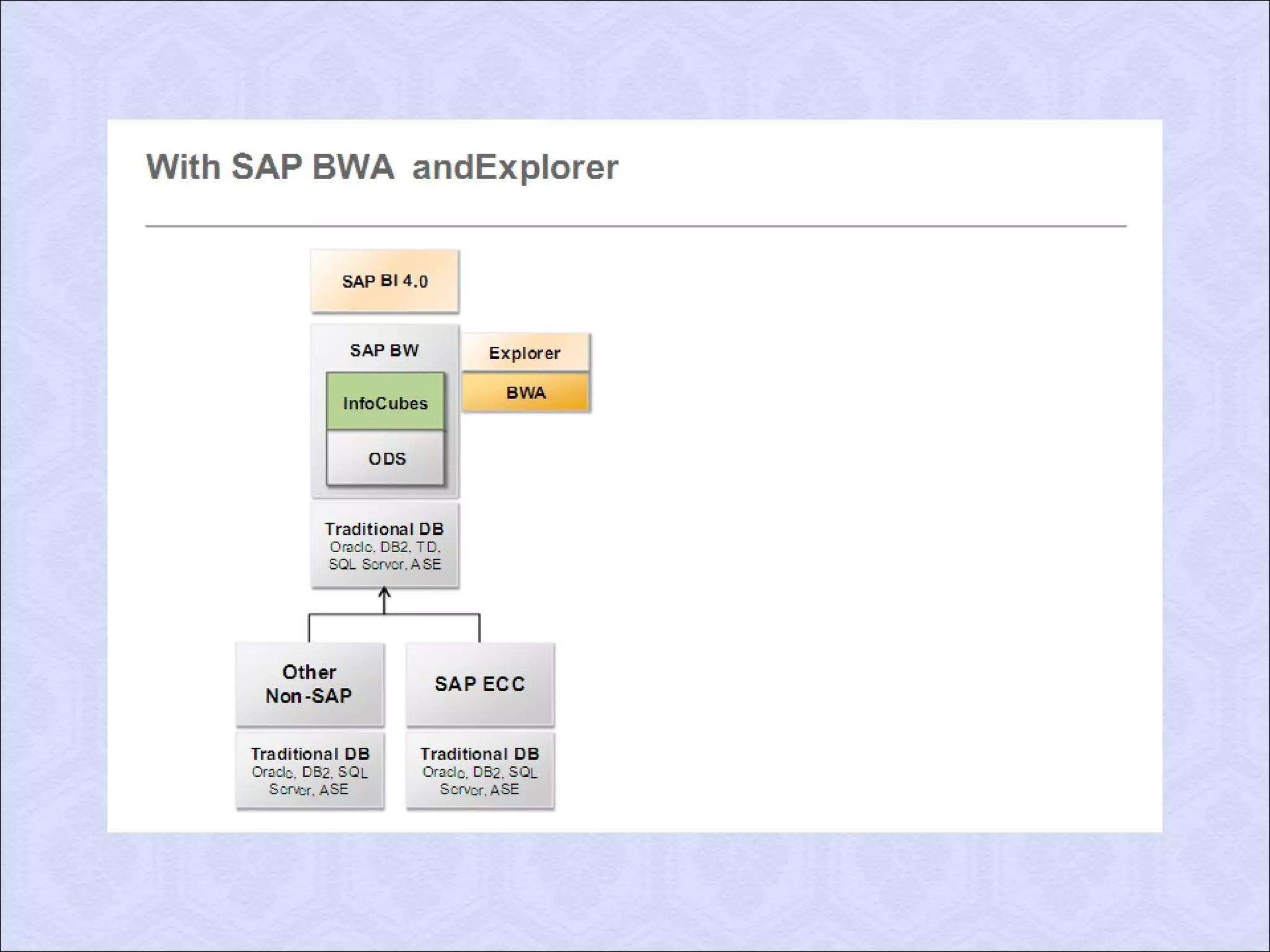Click the SAP ECC box

tap(480, 684)
